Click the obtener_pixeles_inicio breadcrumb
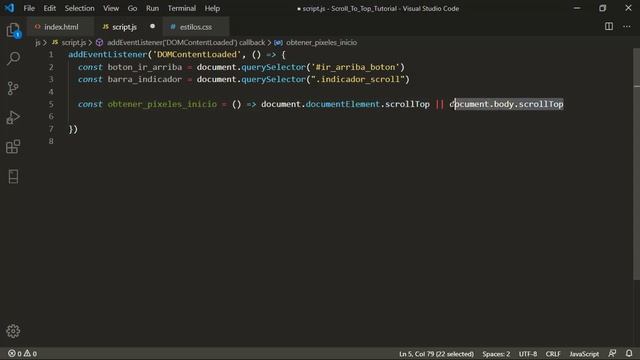This screenshot has height=360, width=640. (316, 42)
